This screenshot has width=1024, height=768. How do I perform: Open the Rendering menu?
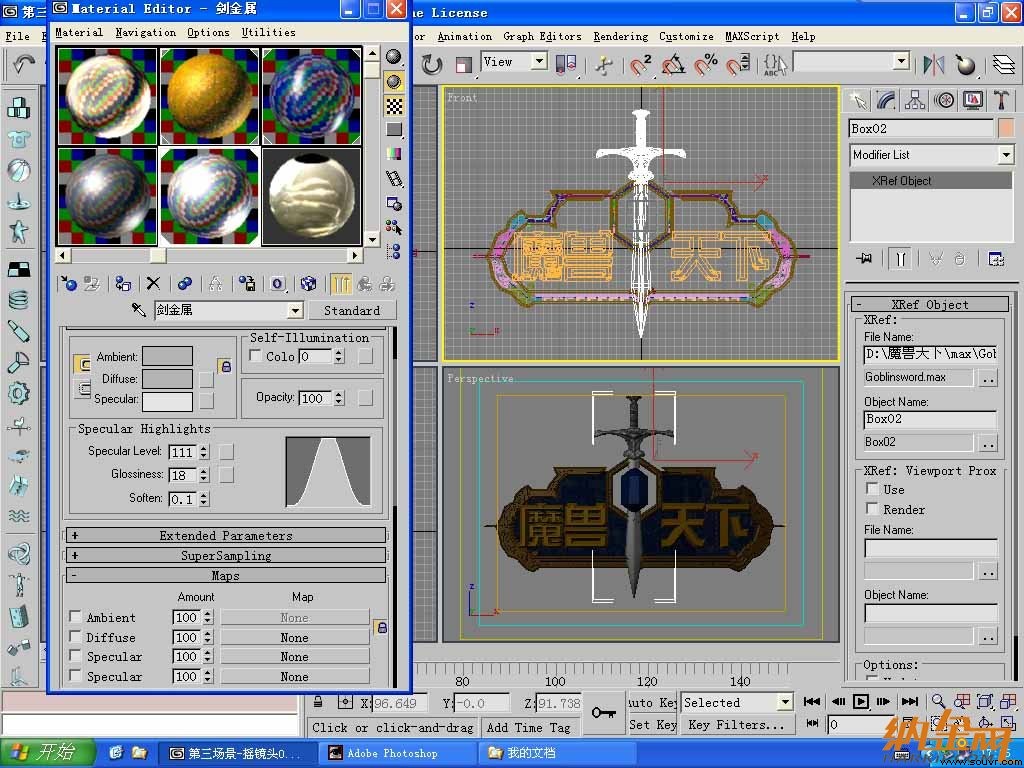(x=620, y=37)
